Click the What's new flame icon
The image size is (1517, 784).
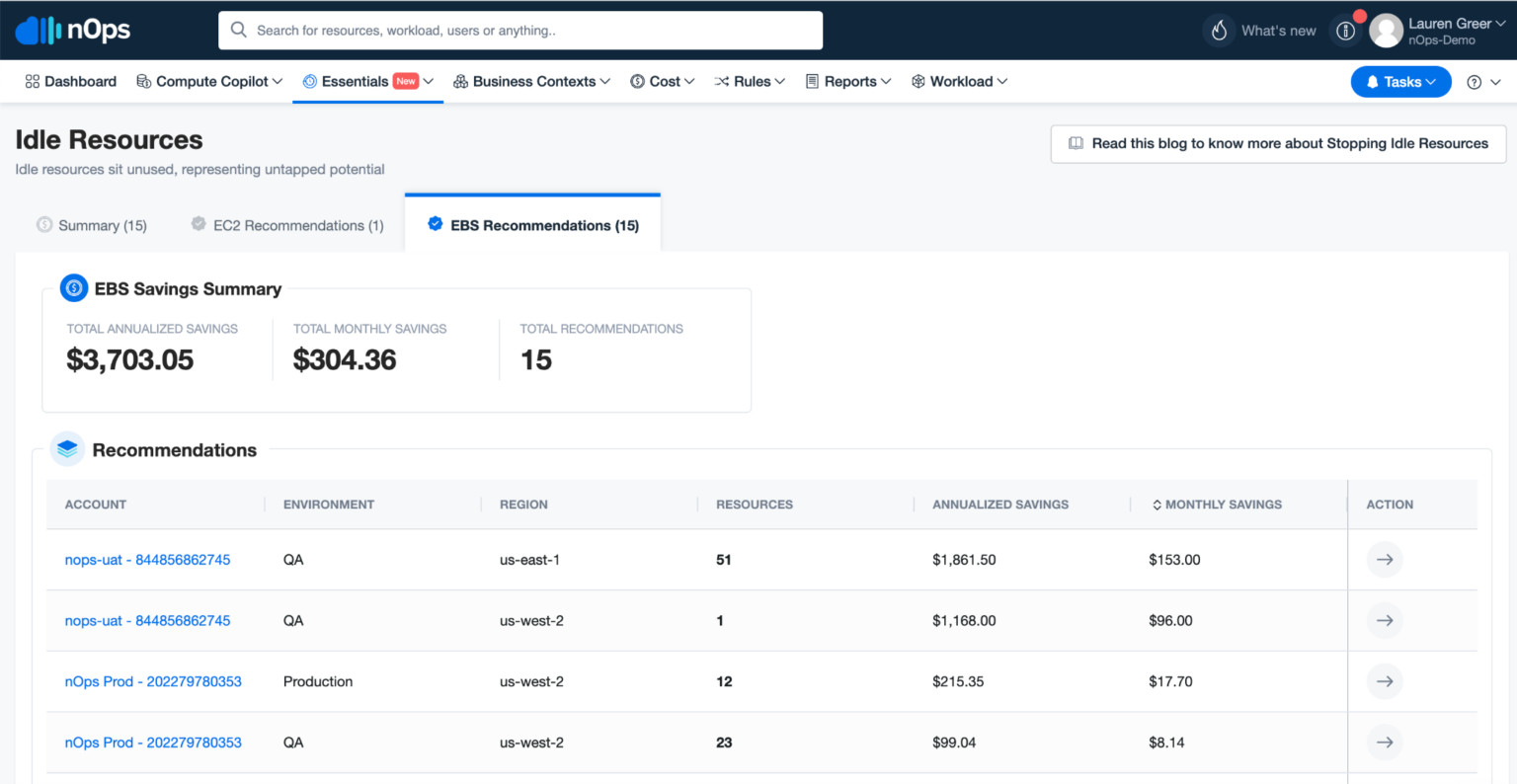[x=1218, y=30]
